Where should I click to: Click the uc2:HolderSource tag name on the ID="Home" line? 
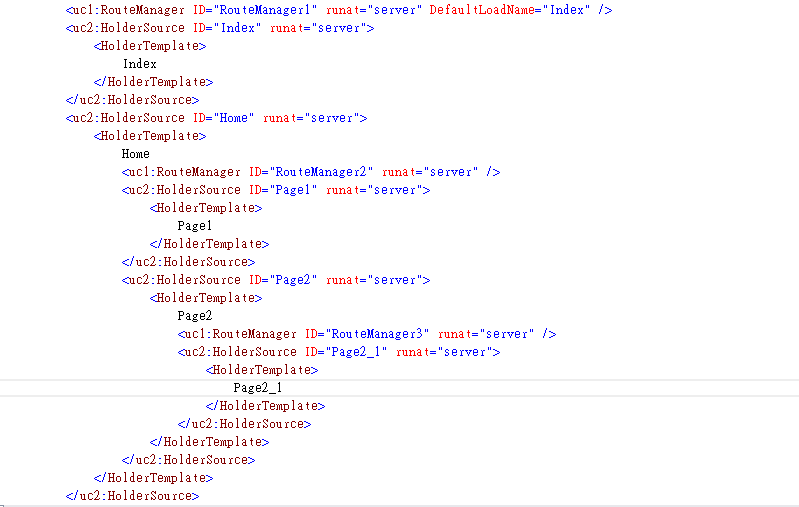[x=128, y=118]
